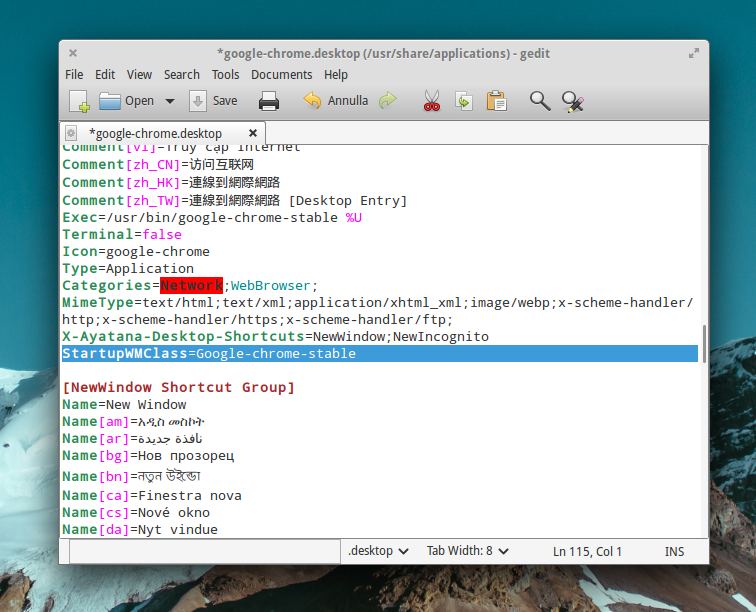Click the Name[da]=Nyt vindue line
756x612 pixels.
pos(140,529)
